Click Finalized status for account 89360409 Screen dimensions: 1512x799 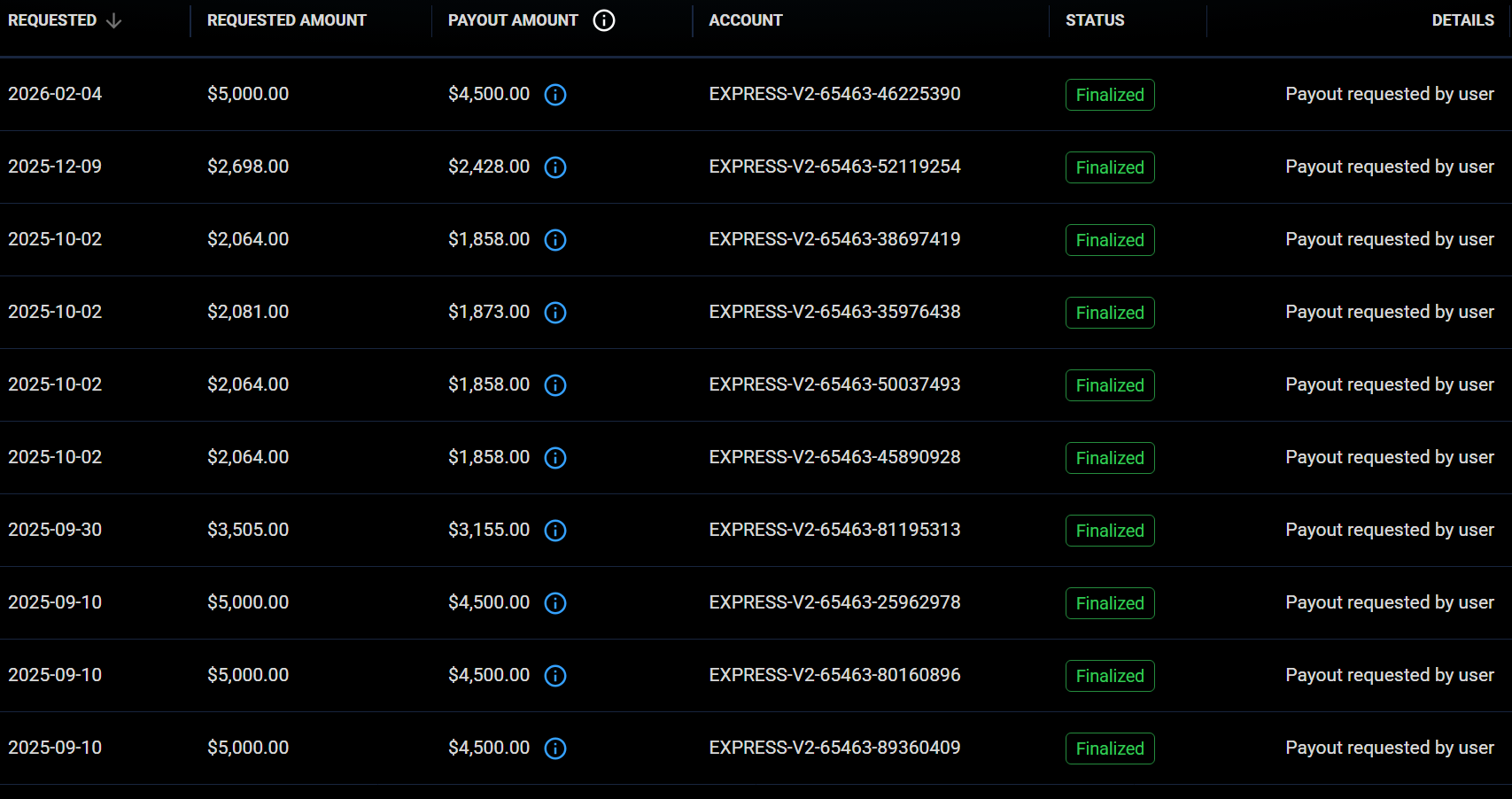click(1110, 749)
